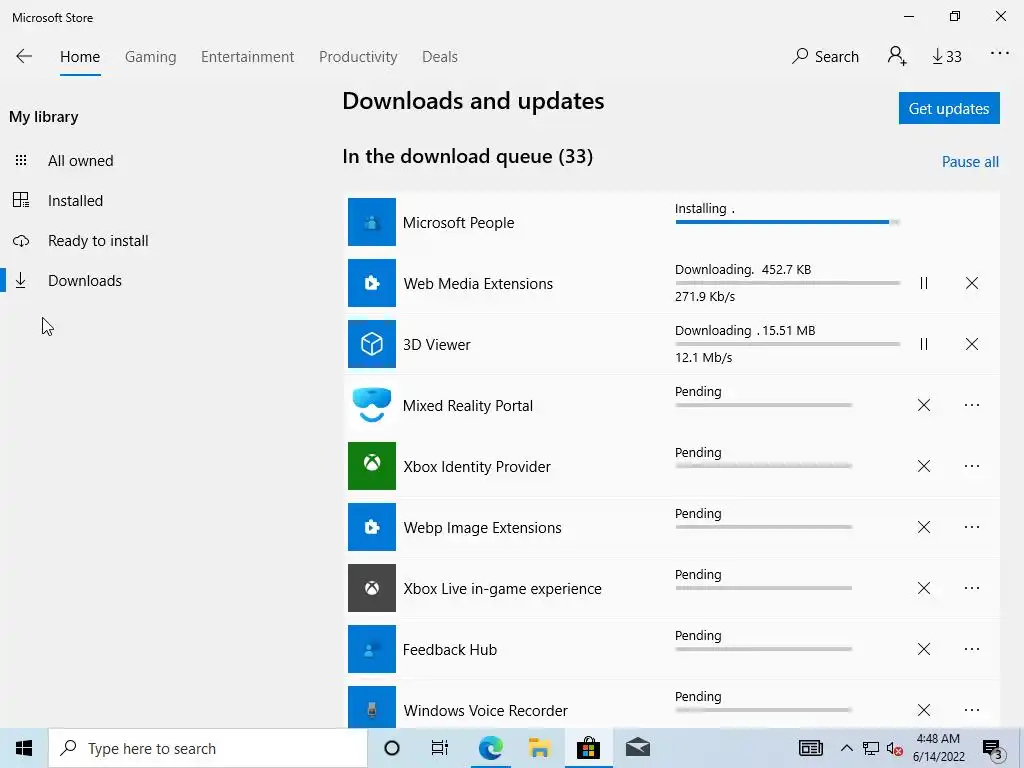Open Cortana from the taskbar
This screenshot has height=768, width=1024.
(392, 748)
